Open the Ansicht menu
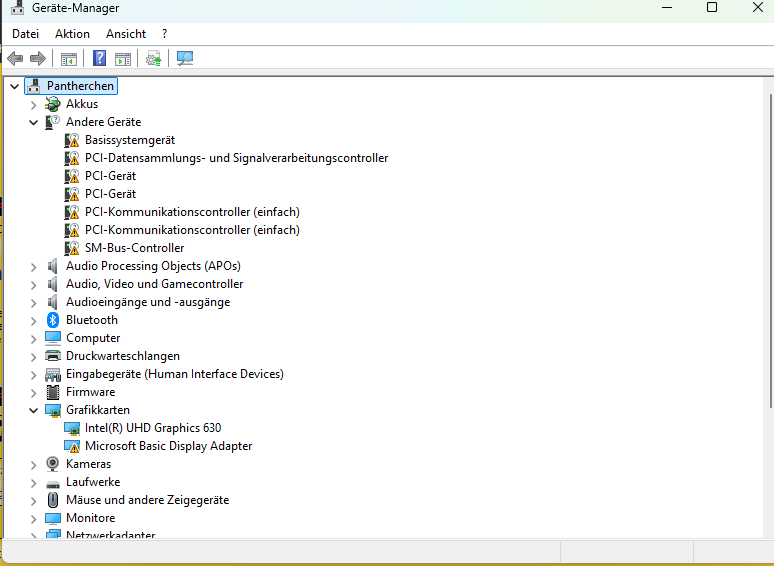The width and height of the screenshot is (774, 566). 126,33
